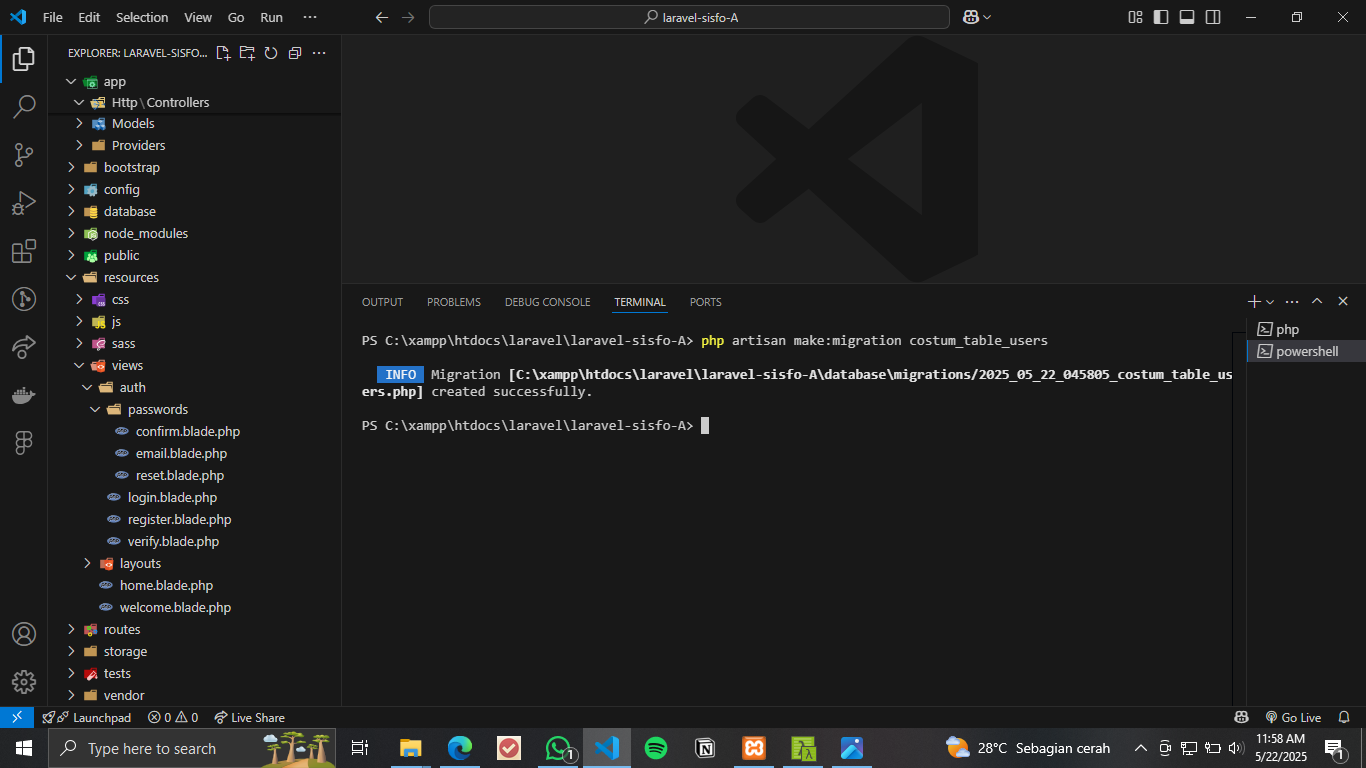Expand the database folder
The width and height of the screenshot is (1366, 768).
tap(129, 211)
